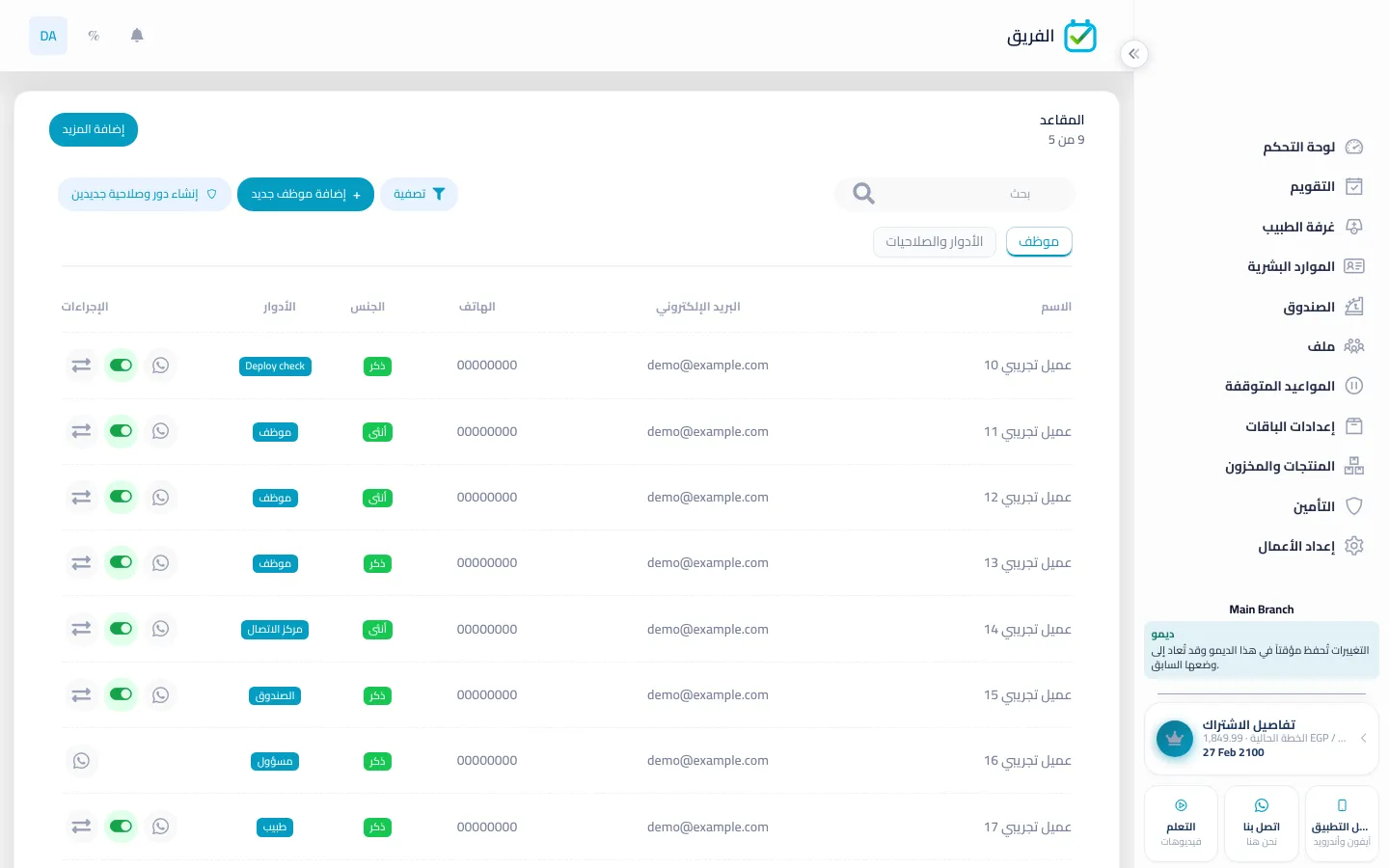The image size is (1389, 868).
Task: Open the notifications bell
Action: point(137,36)
